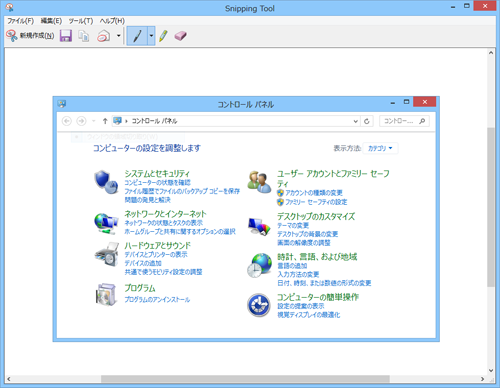Click the Hardware and Sound printer icon

tap(107, 254)
